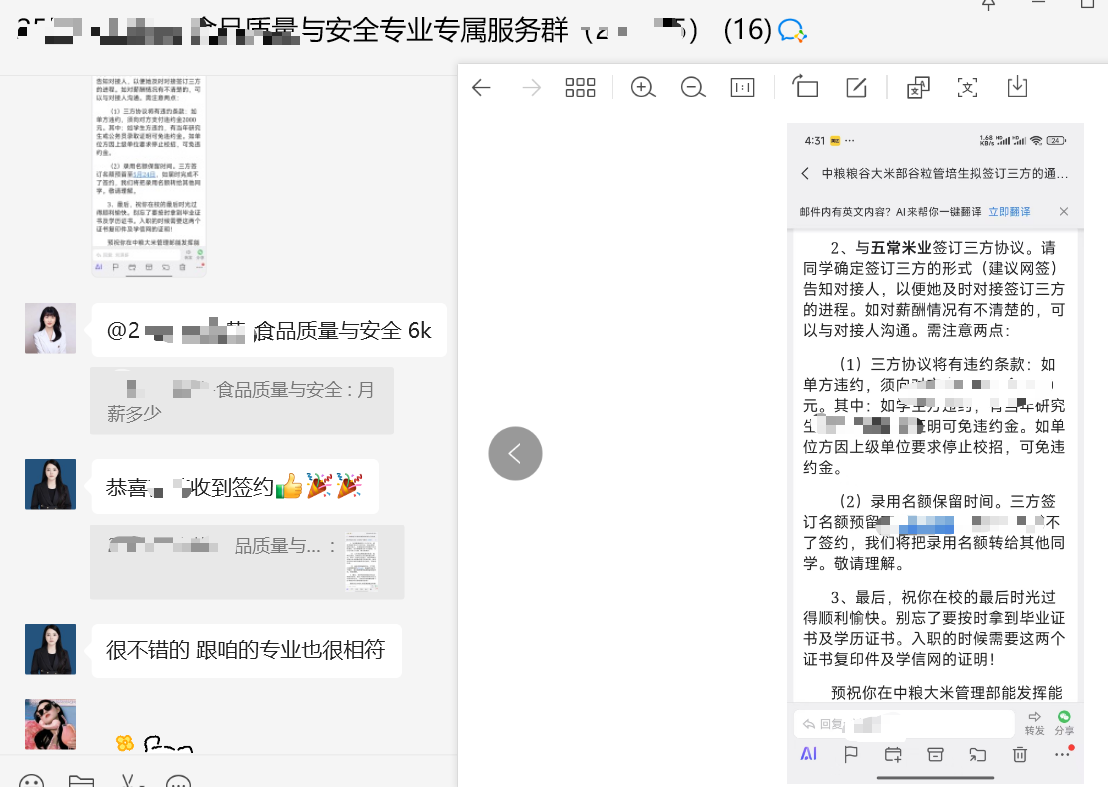Click the quoted message thumbnail image

[x=362, y=561]
